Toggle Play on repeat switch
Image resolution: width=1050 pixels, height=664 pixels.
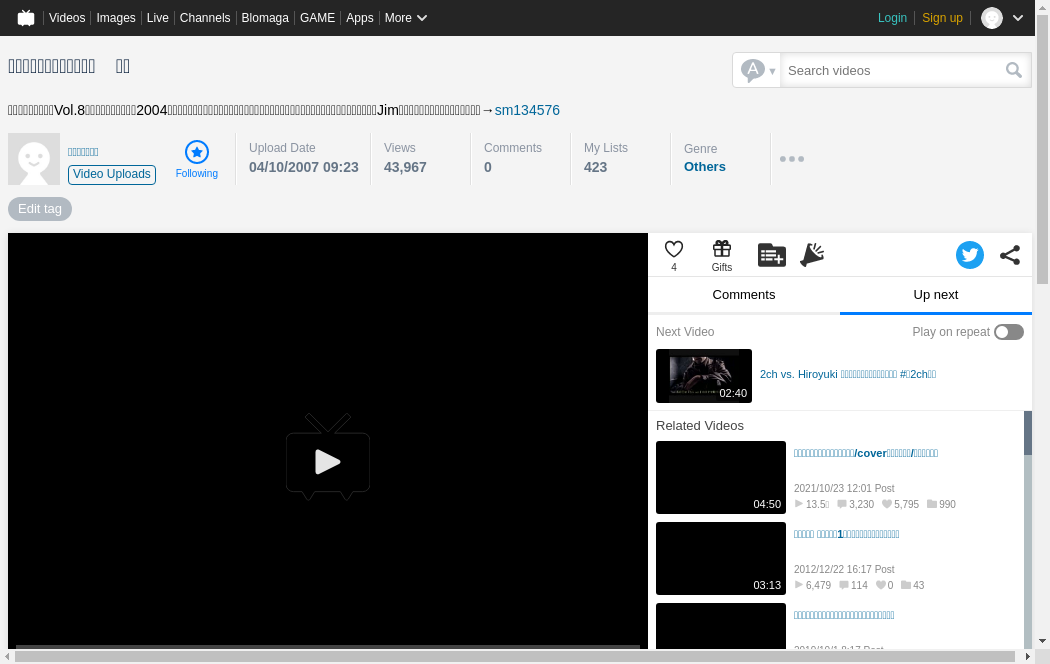click(x=1008, y=332)
